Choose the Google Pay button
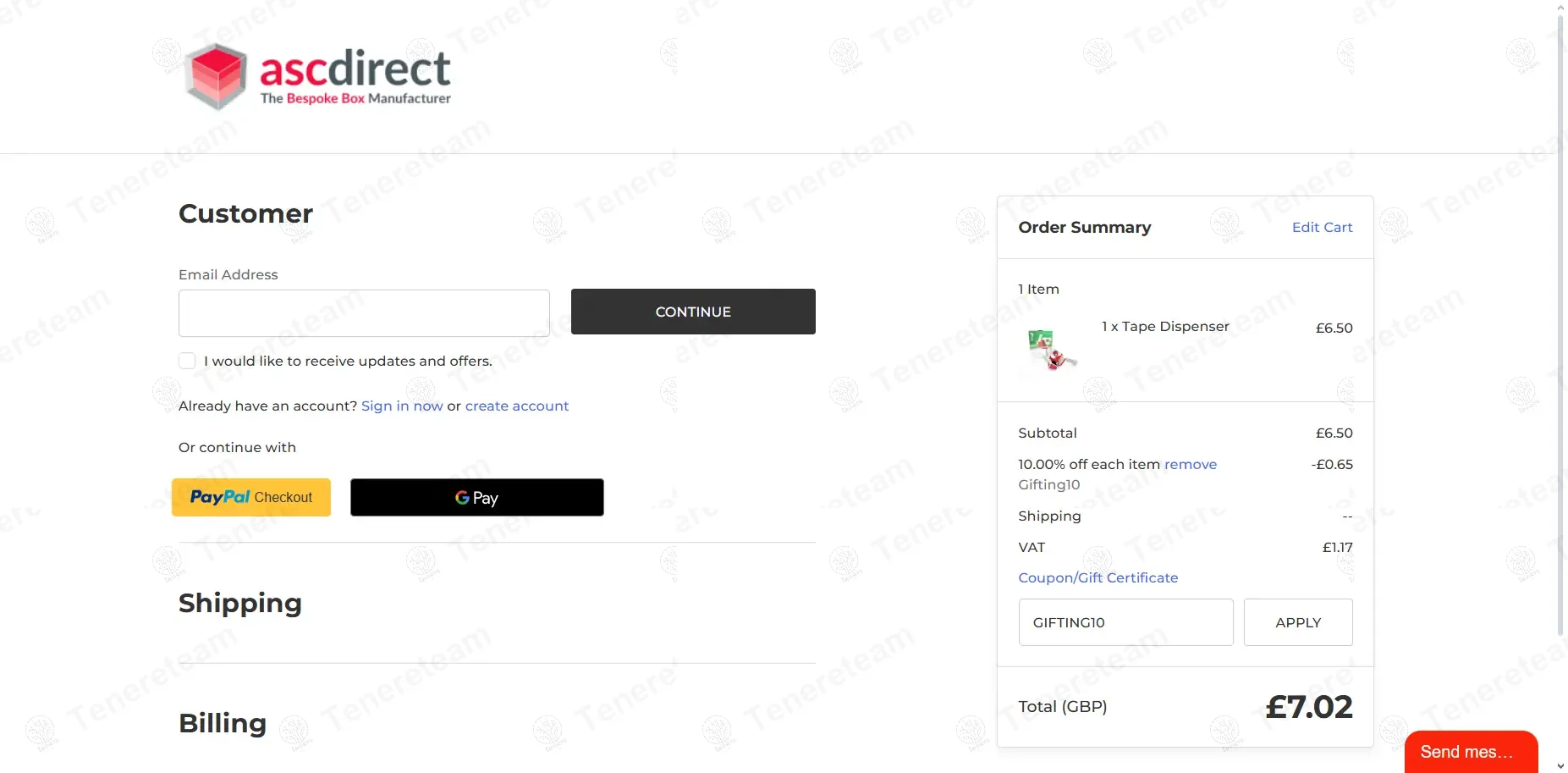 click(x=477, y=498)
